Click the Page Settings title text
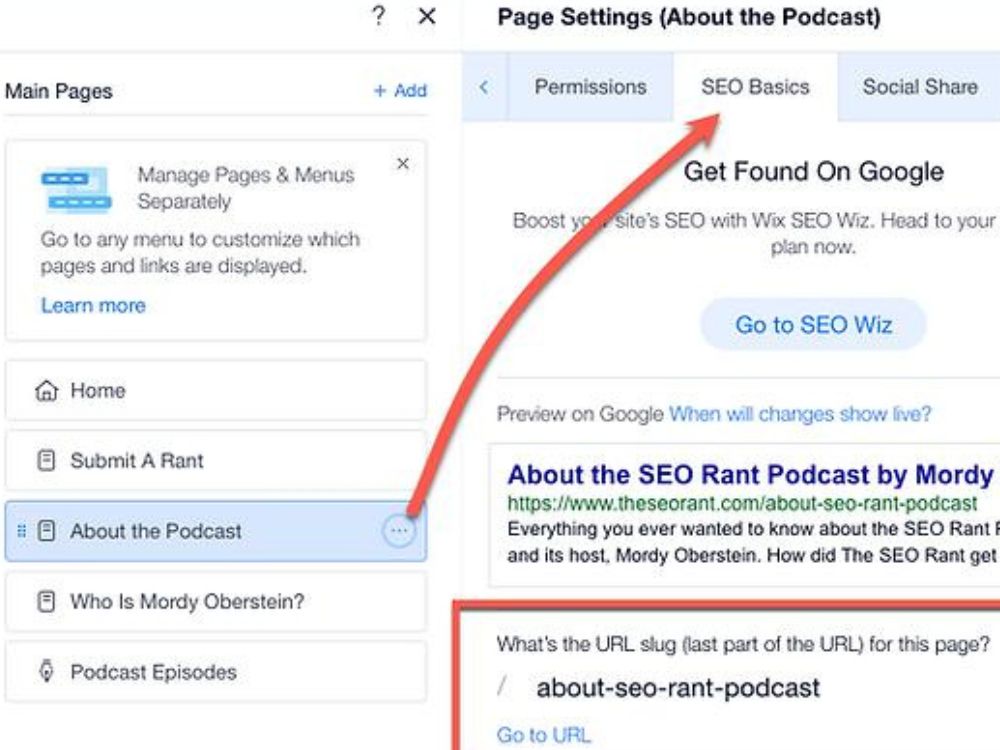Image resolution: width=1000 pixels, height=750 pixels. point(689,17)
